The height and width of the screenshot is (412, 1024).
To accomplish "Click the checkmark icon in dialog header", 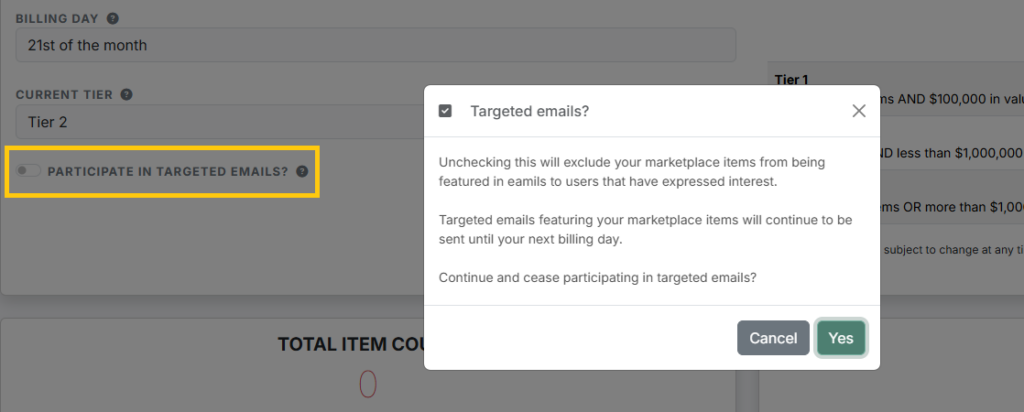I will [445, 111].
